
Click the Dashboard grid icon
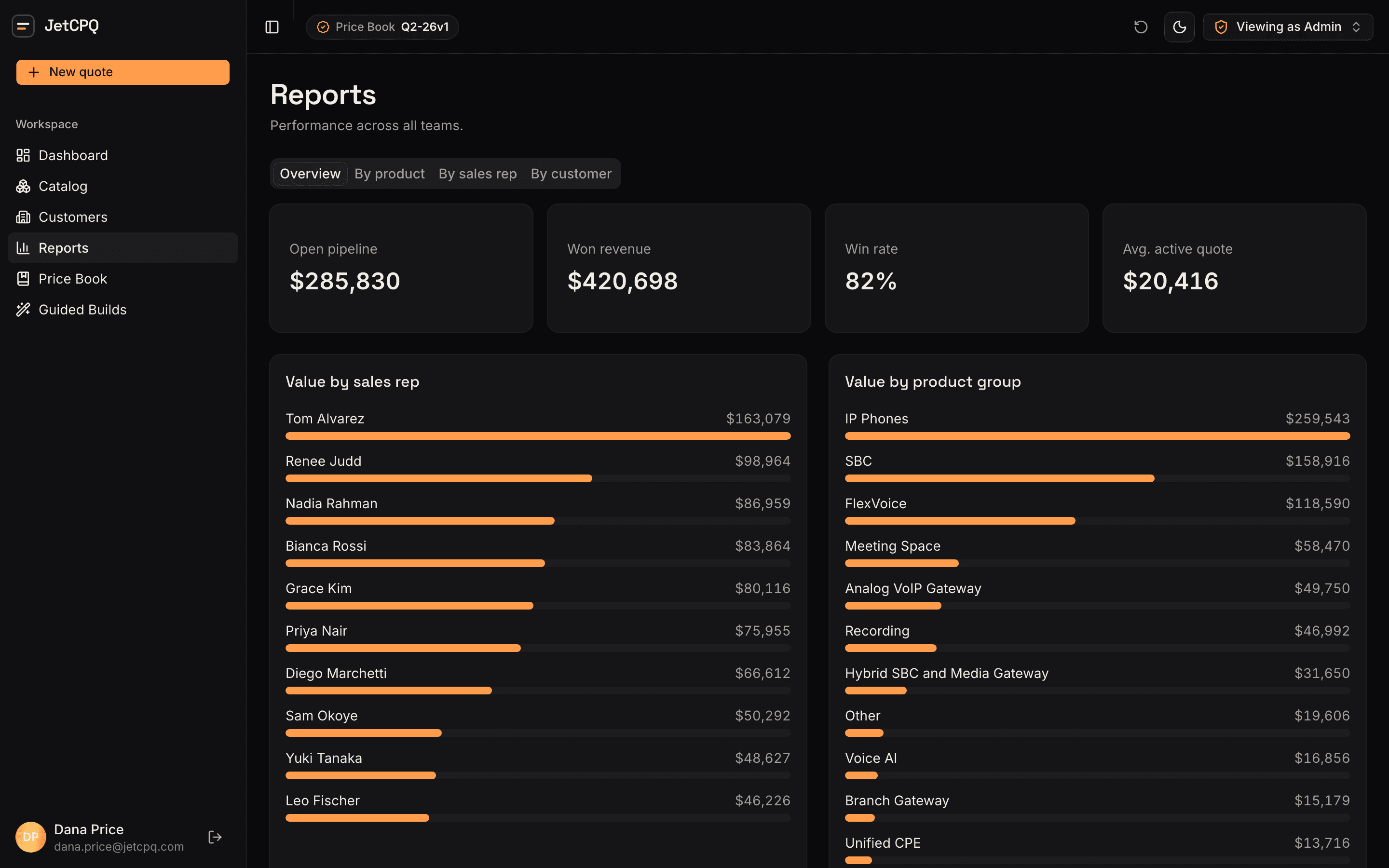[23, 156]
